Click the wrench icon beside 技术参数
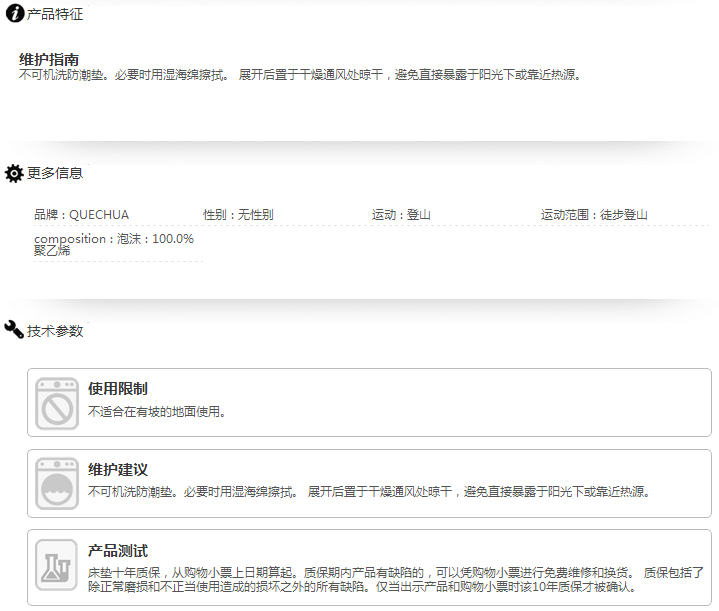Screen dimensions: 719x611 tap(14, 330)
